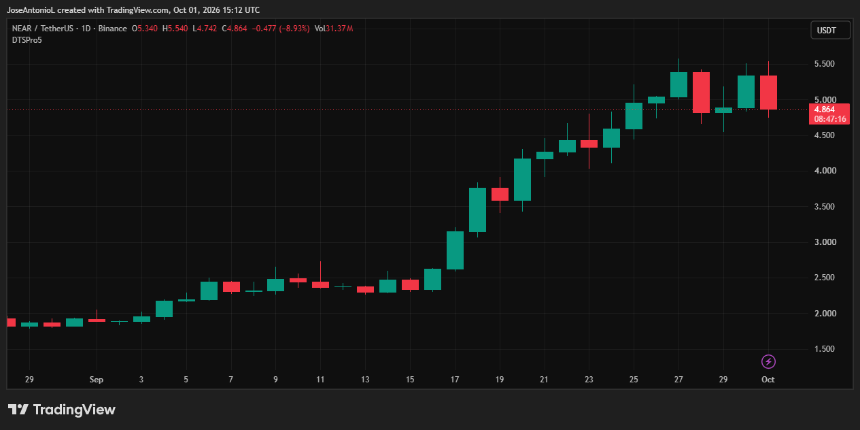Viewport: 860px width, 430px height.
Task: Click the high value H5.540
Action: (x=176, y=29)
